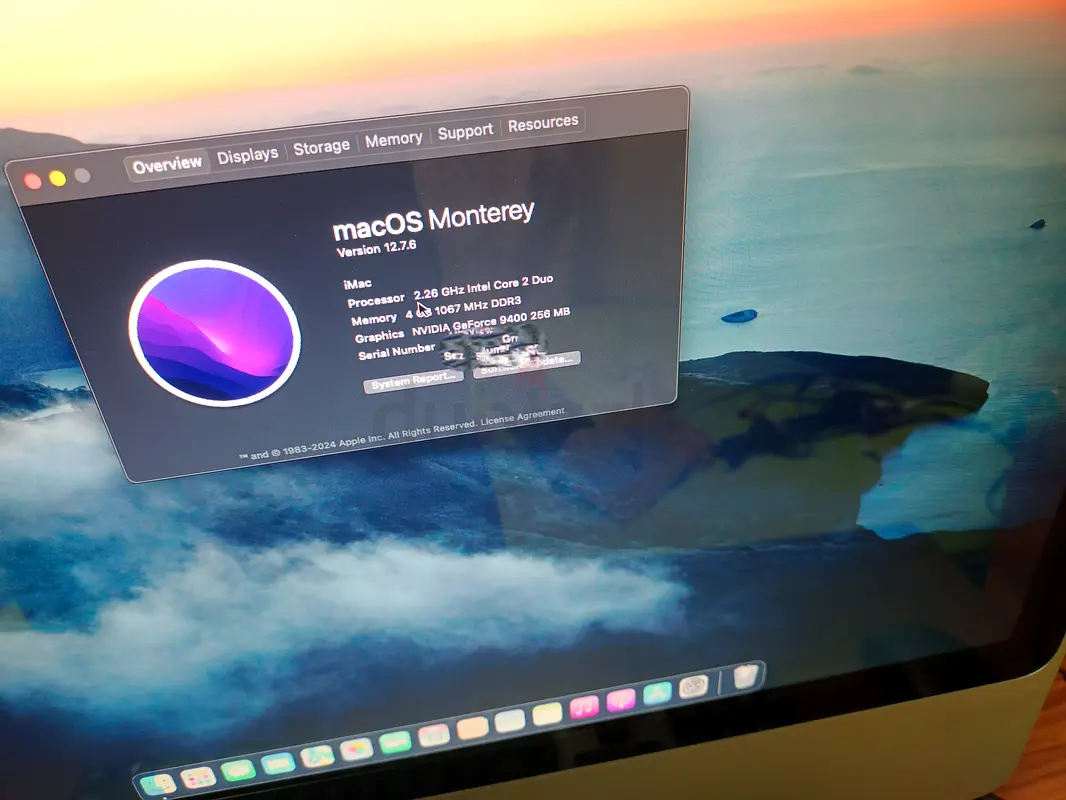Go to the Memory tab
This screenshot has width=1066, height=800.
(393, 139)
